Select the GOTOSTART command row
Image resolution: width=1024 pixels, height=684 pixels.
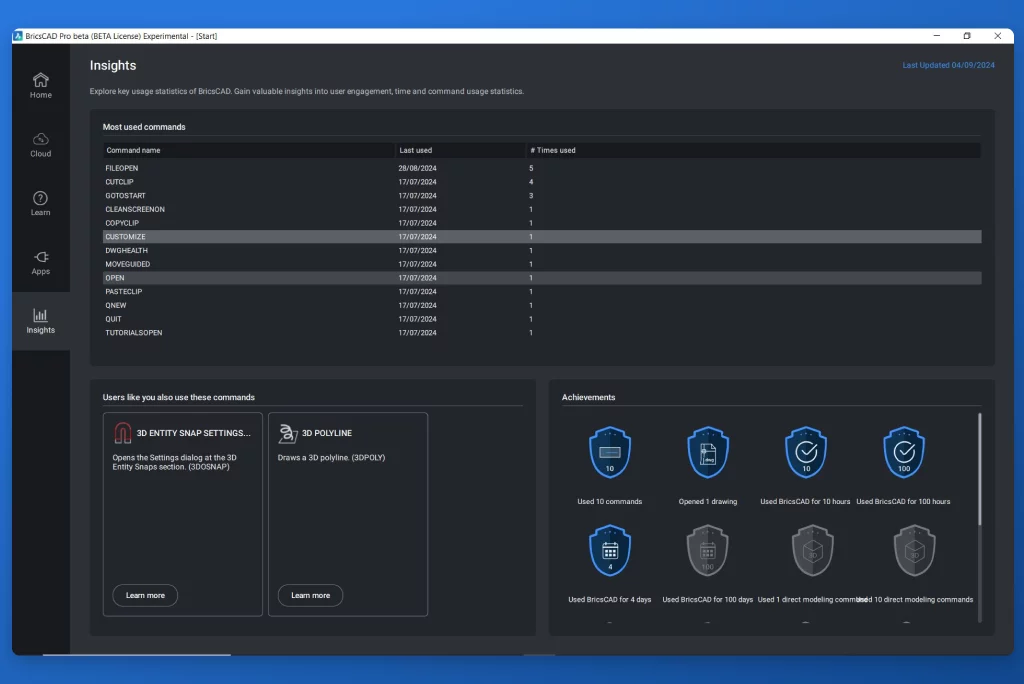[x=542, y=195]
